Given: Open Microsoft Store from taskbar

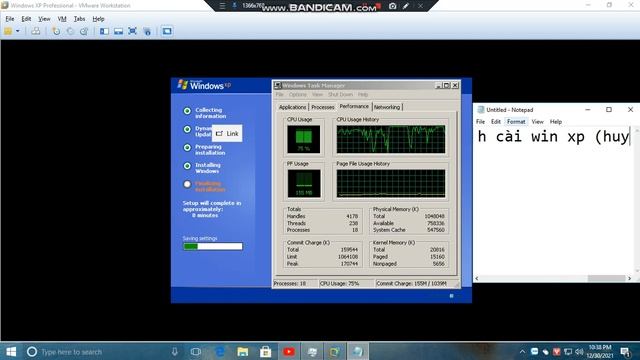Looking at the screenshot, I should tap(265, 351).
